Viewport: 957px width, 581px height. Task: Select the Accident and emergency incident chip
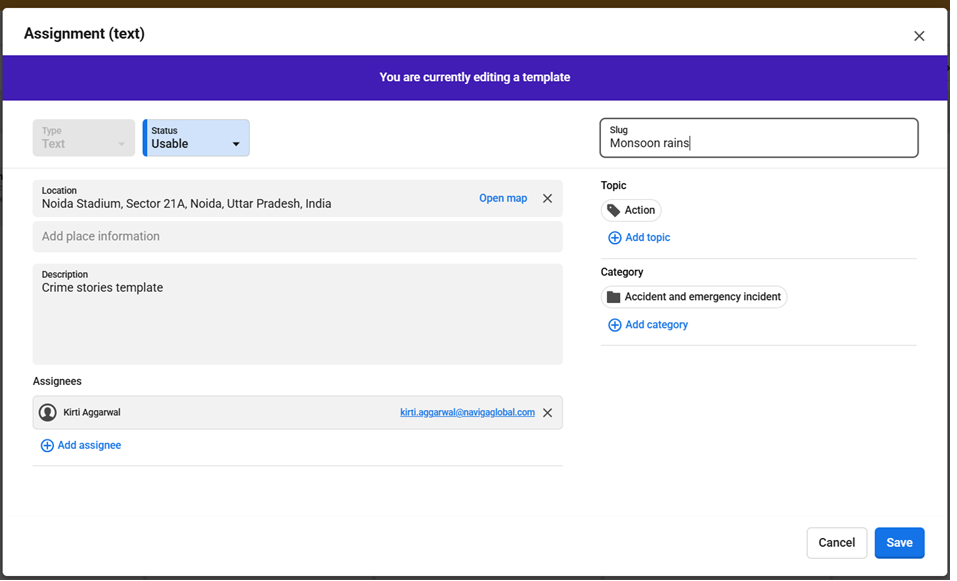[x=704, y=297]
